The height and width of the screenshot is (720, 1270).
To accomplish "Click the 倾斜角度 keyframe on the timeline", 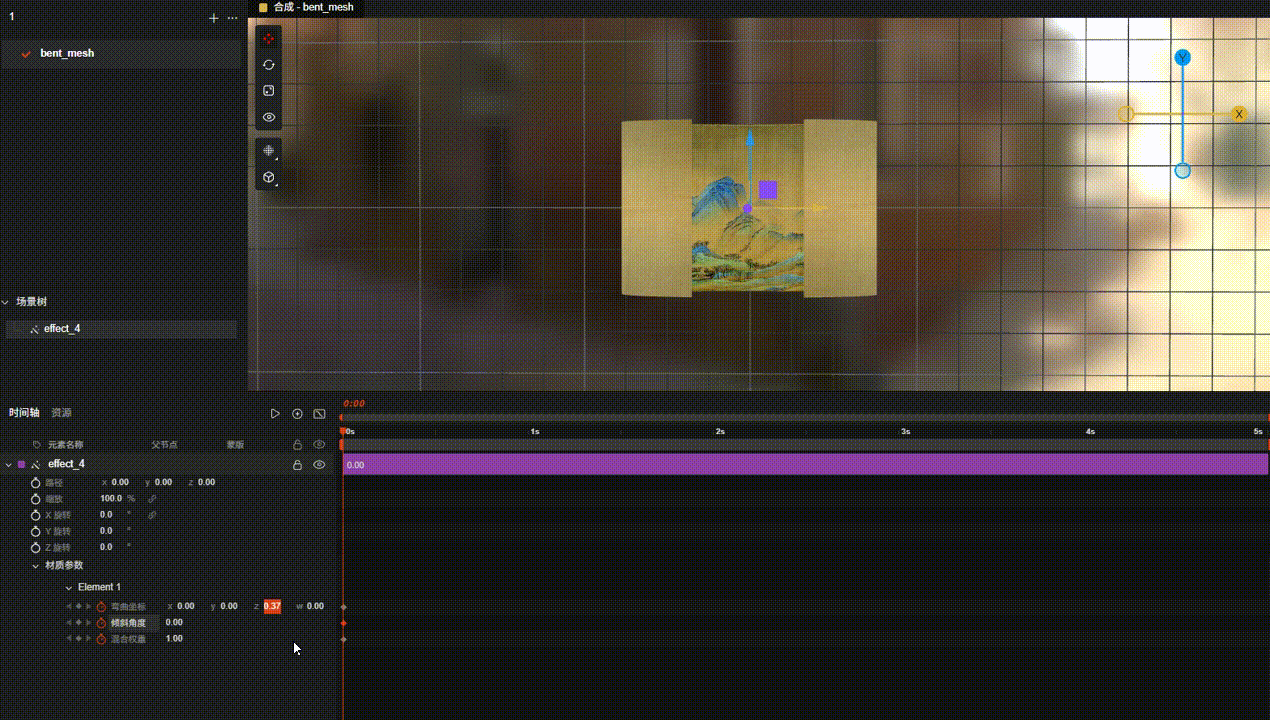I will pos(343,623).
